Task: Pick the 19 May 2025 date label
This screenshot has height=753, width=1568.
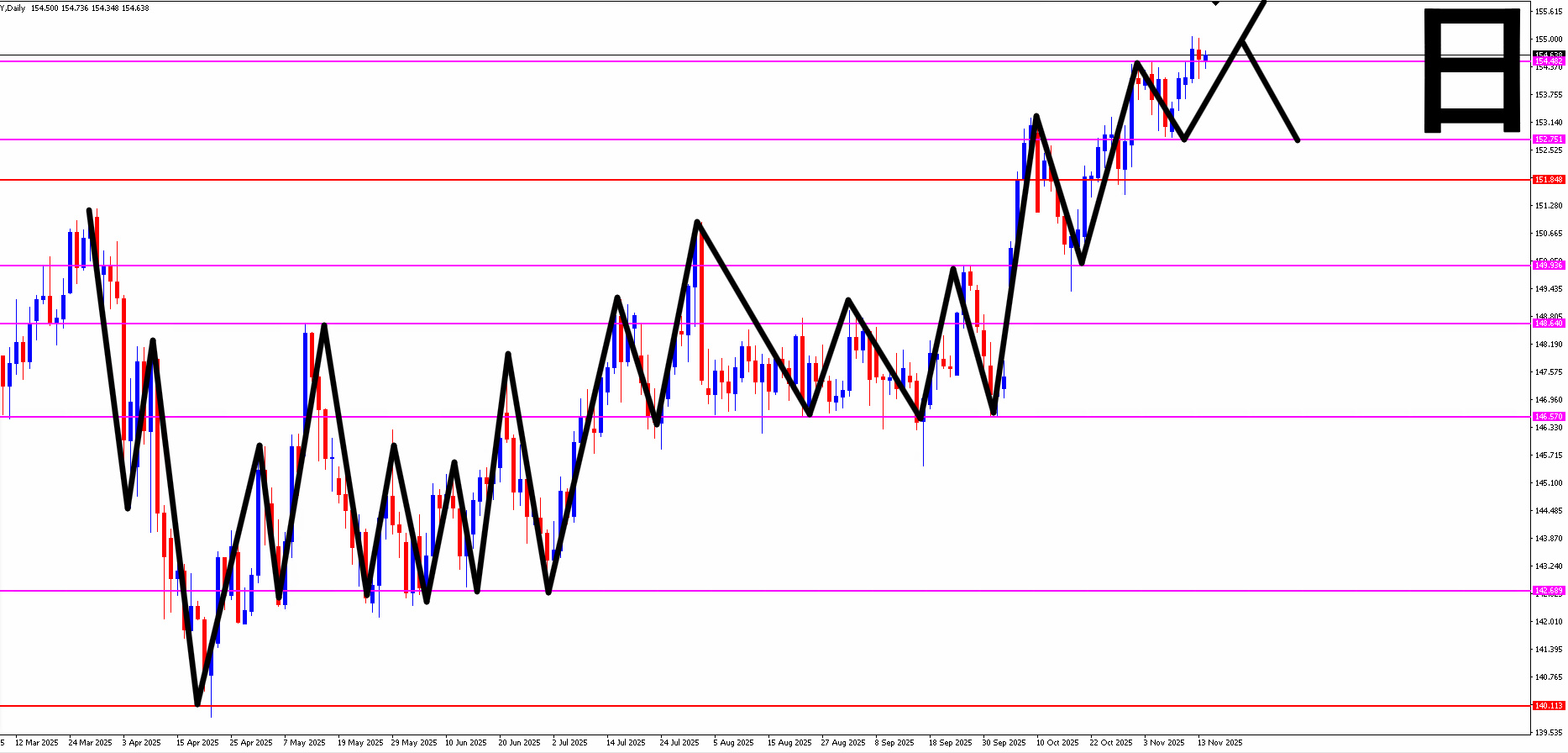Action: point(360,743)
